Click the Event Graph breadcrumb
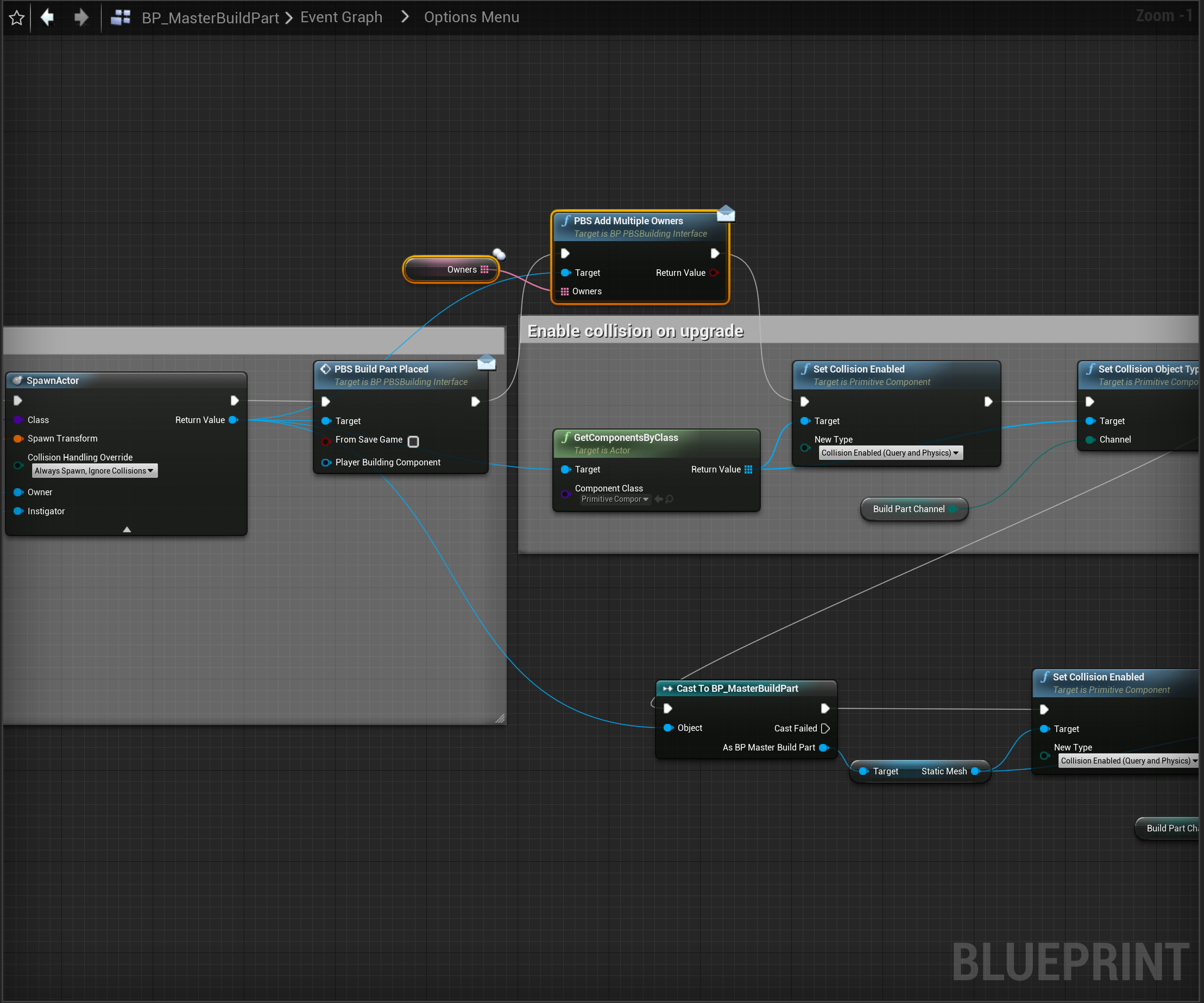Screen dimensions: 1204x1003 (341, 17)
